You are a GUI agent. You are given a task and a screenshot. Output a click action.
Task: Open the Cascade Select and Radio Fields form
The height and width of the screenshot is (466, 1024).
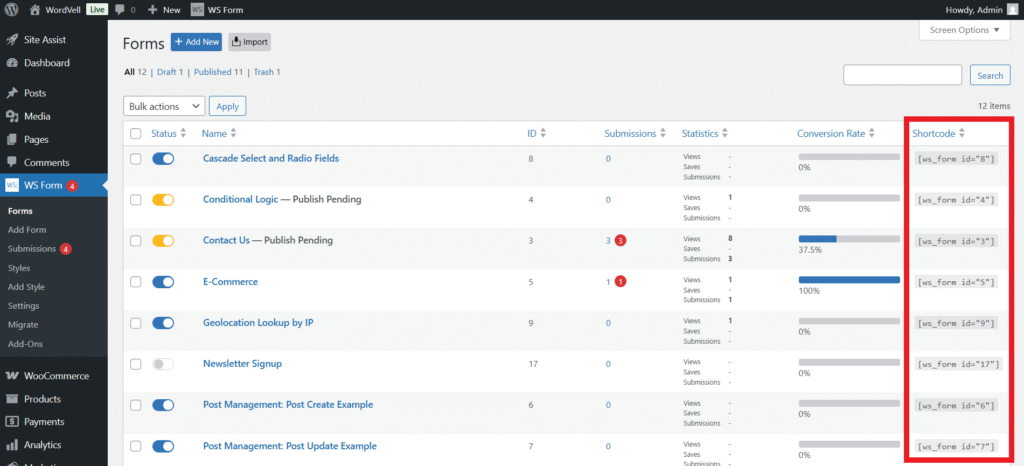click(x=270, y=158)
